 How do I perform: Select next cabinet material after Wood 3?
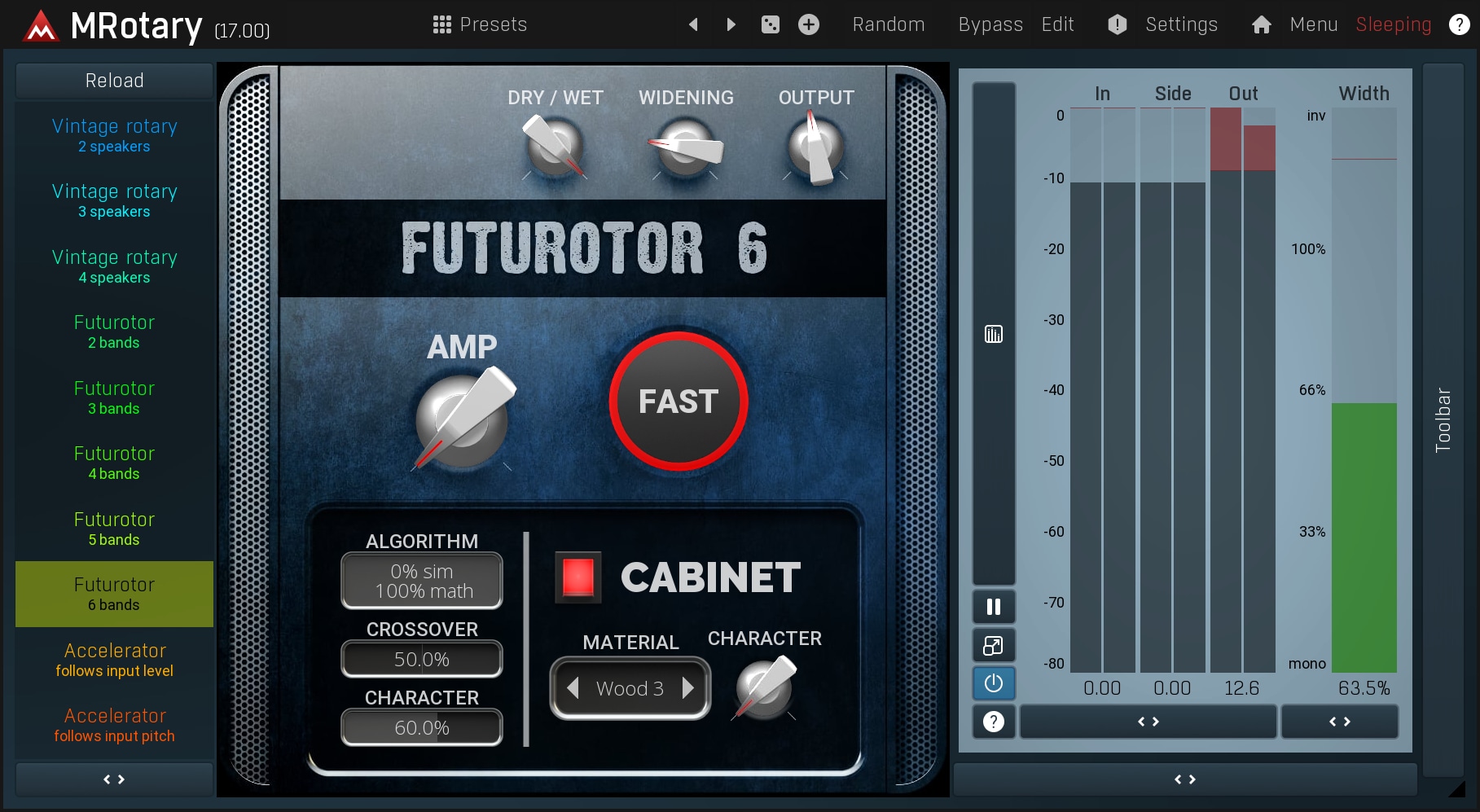[x=688, y=688]
